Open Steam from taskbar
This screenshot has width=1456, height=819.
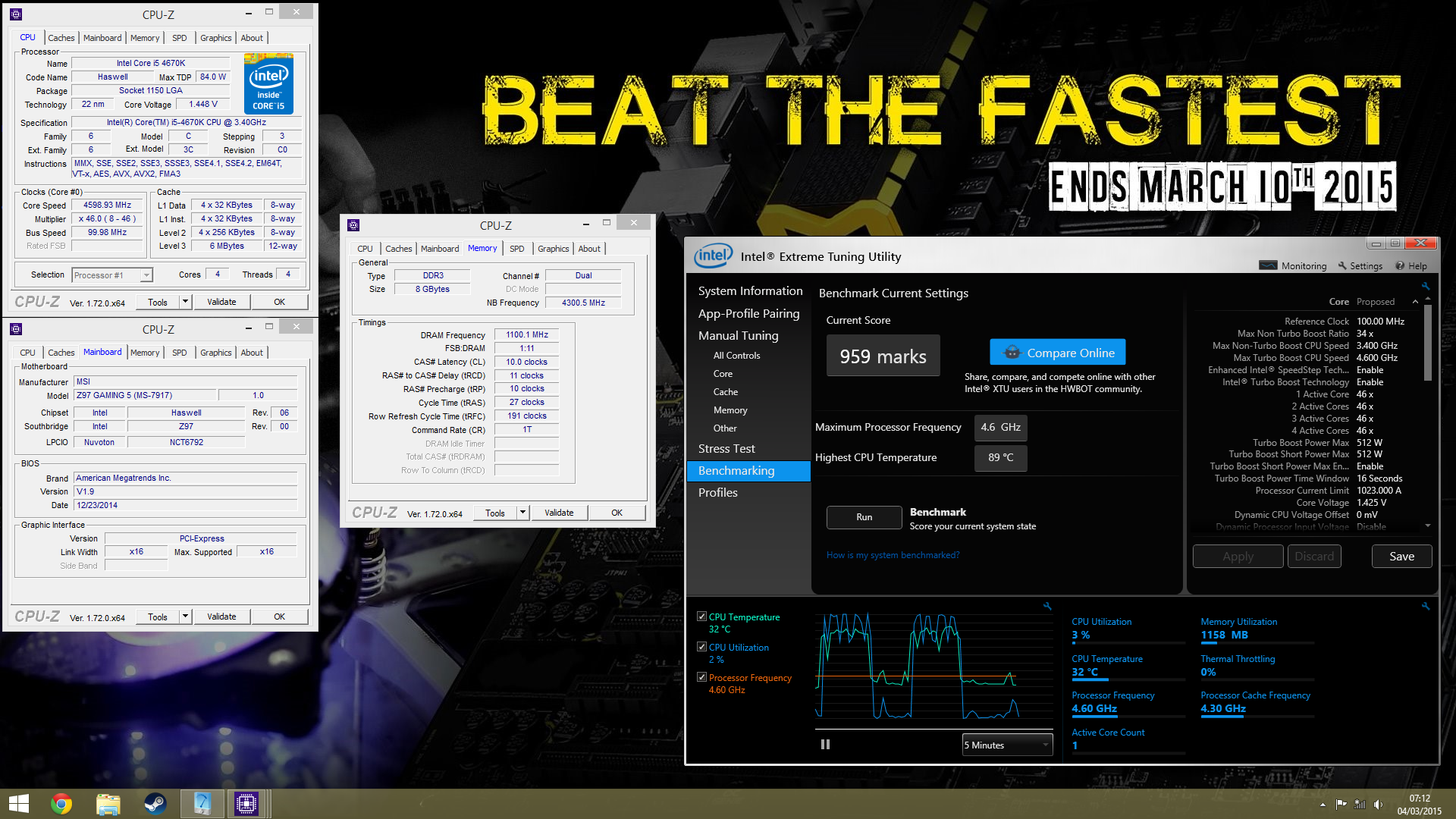point(155,804)
